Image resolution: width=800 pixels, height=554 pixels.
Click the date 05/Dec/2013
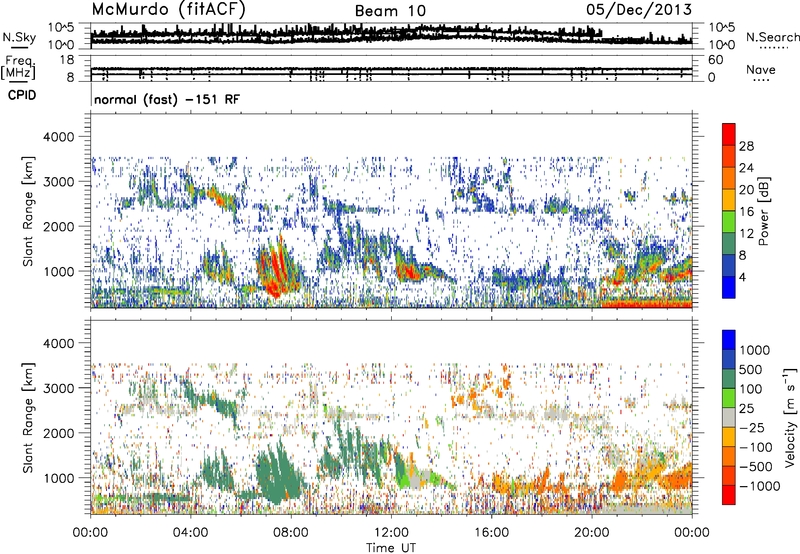[639, 9]
